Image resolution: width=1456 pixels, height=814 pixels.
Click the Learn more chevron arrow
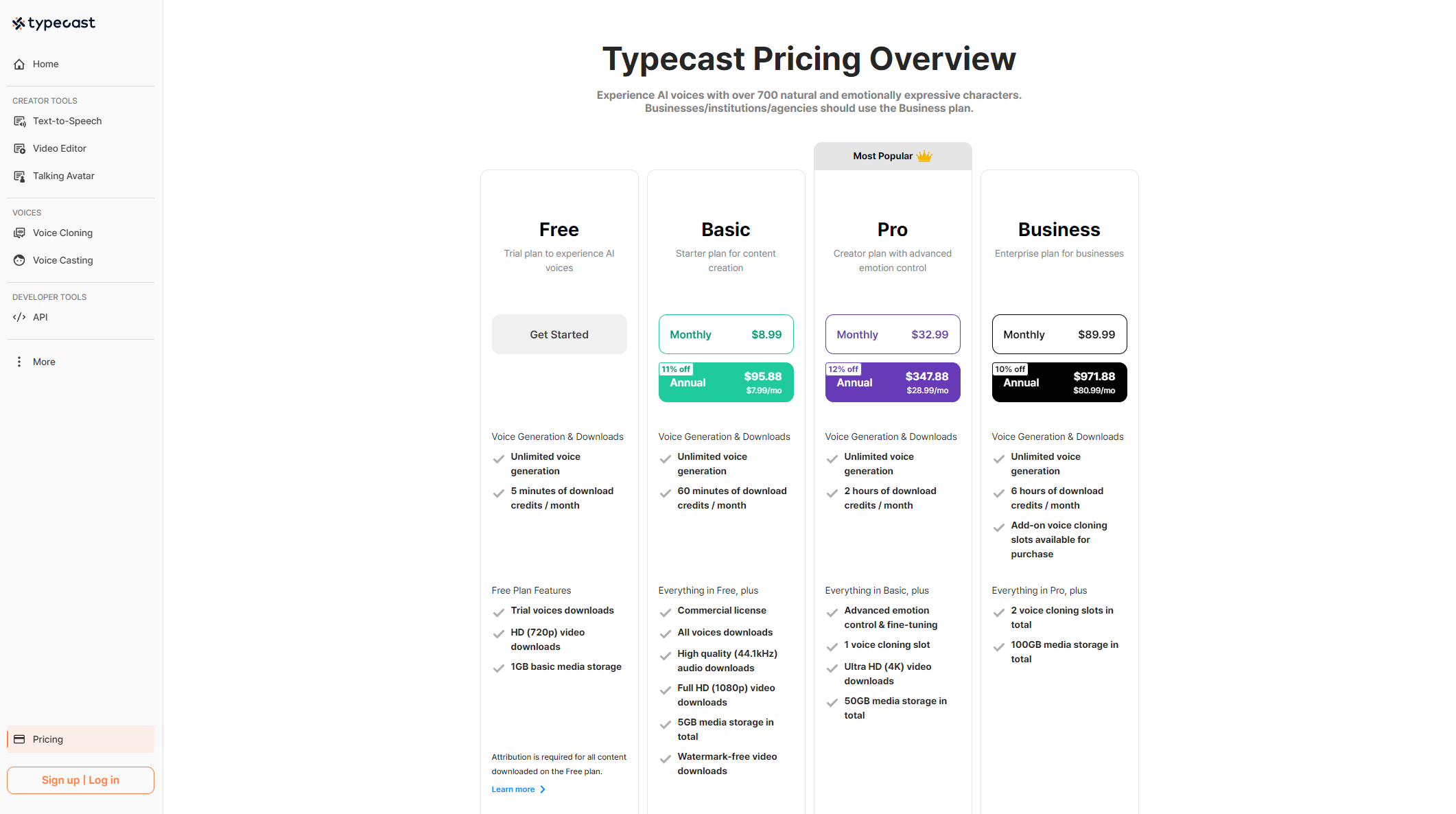543,789
